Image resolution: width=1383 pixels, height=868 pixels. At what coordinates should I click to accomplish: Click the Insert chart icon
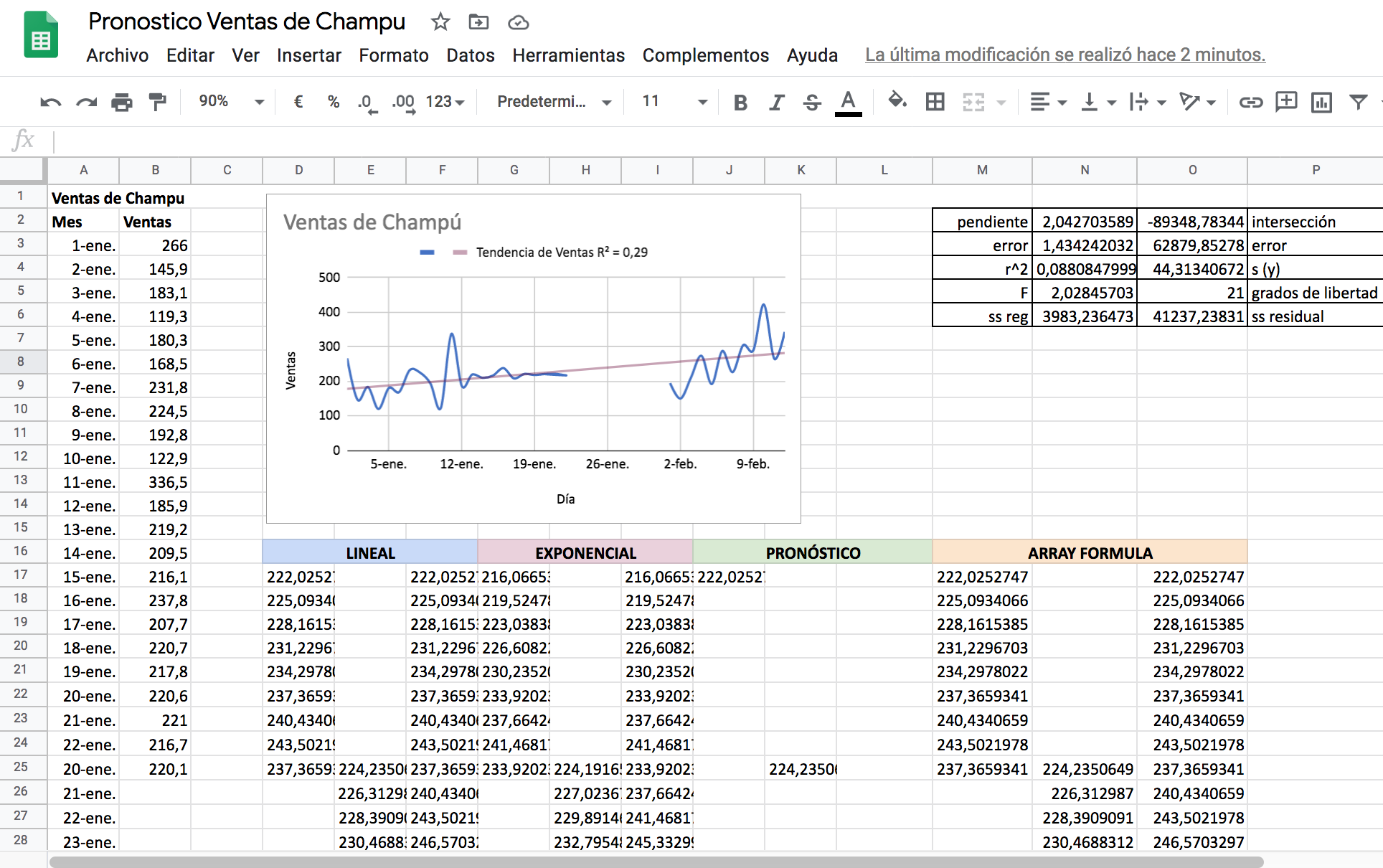[1321, 103]
